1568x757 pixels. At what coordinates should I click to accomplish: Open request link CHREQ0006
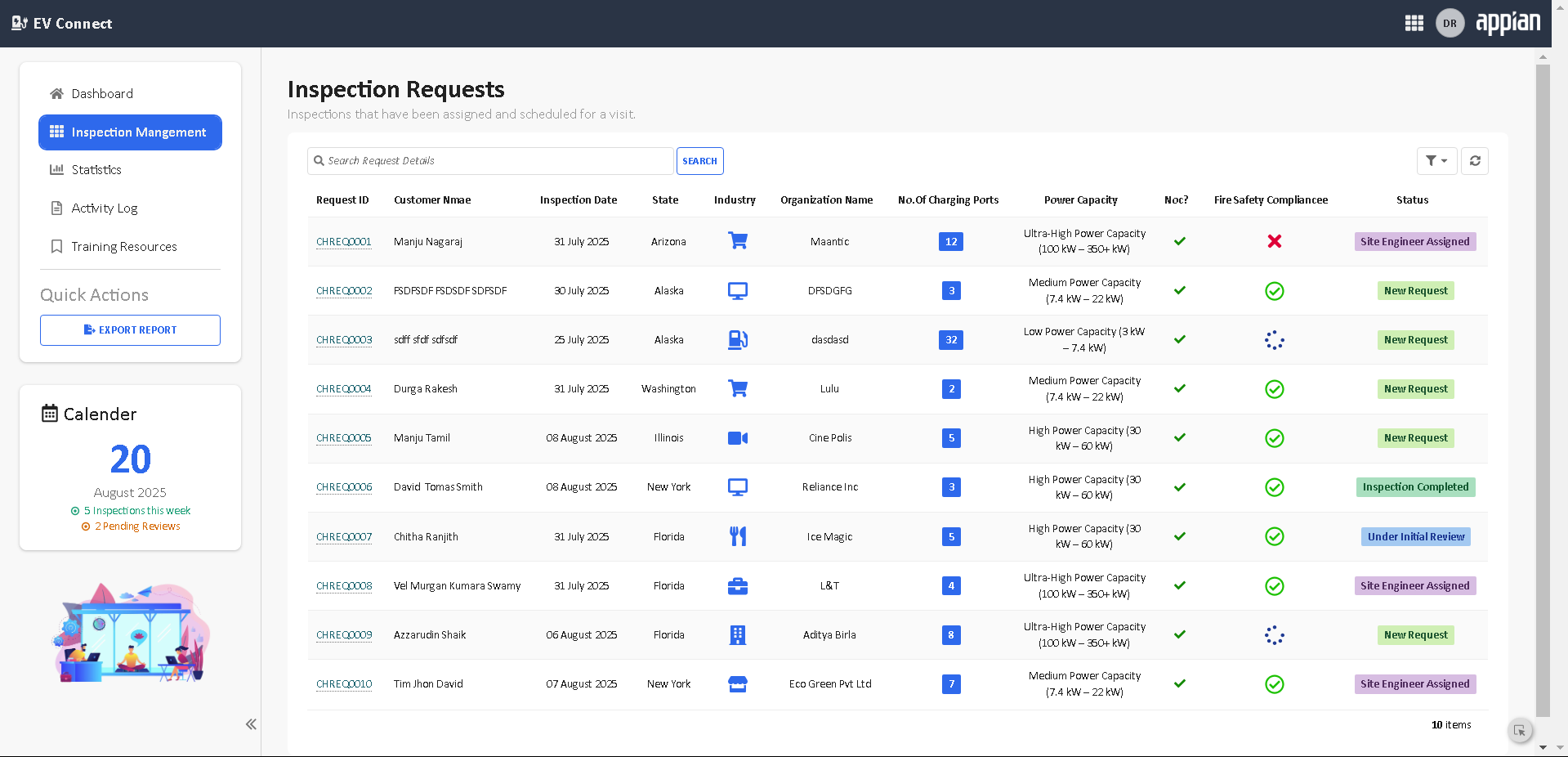point(344,487)
